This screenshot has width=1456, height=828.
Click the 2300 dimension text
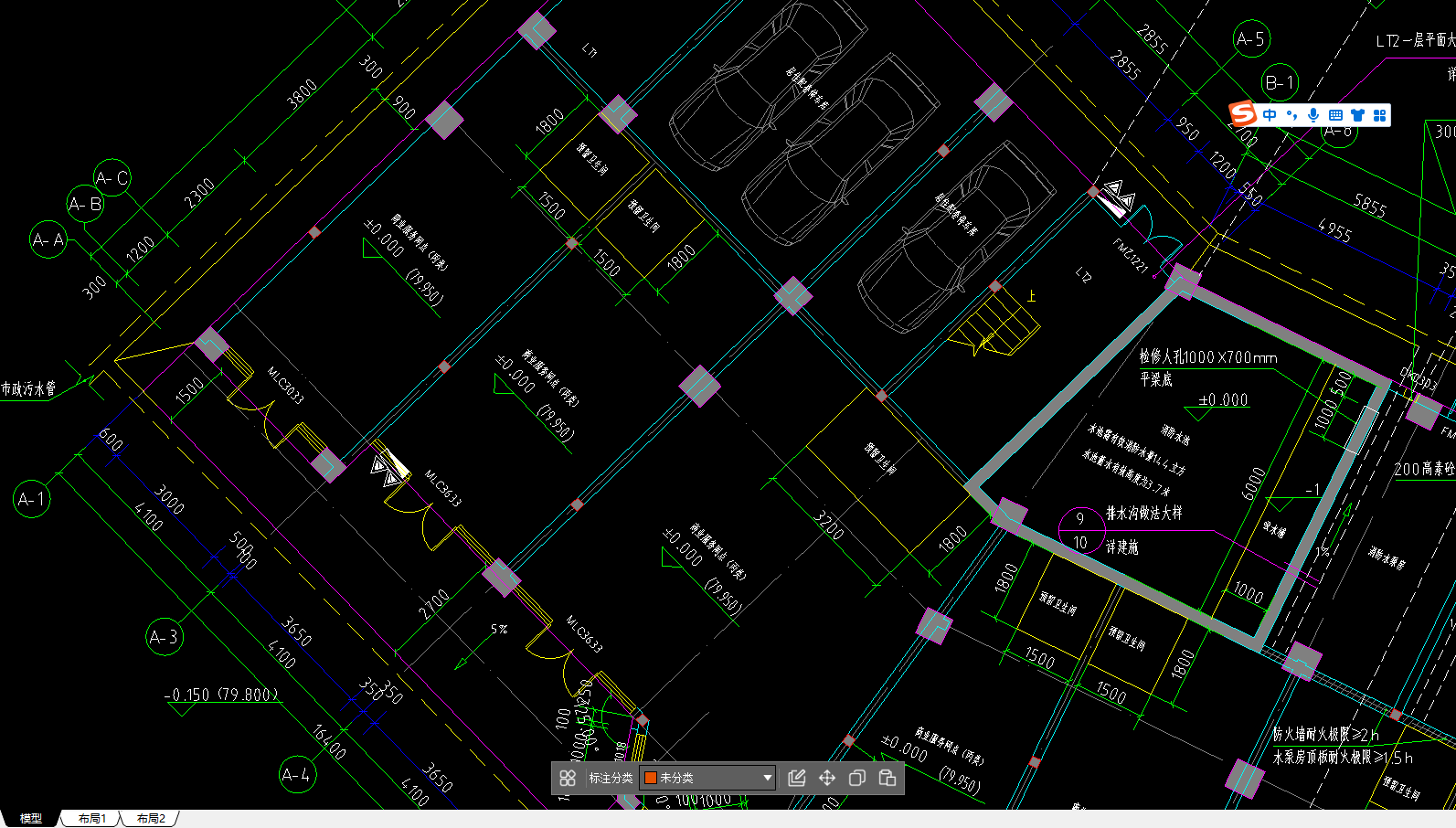199,192
